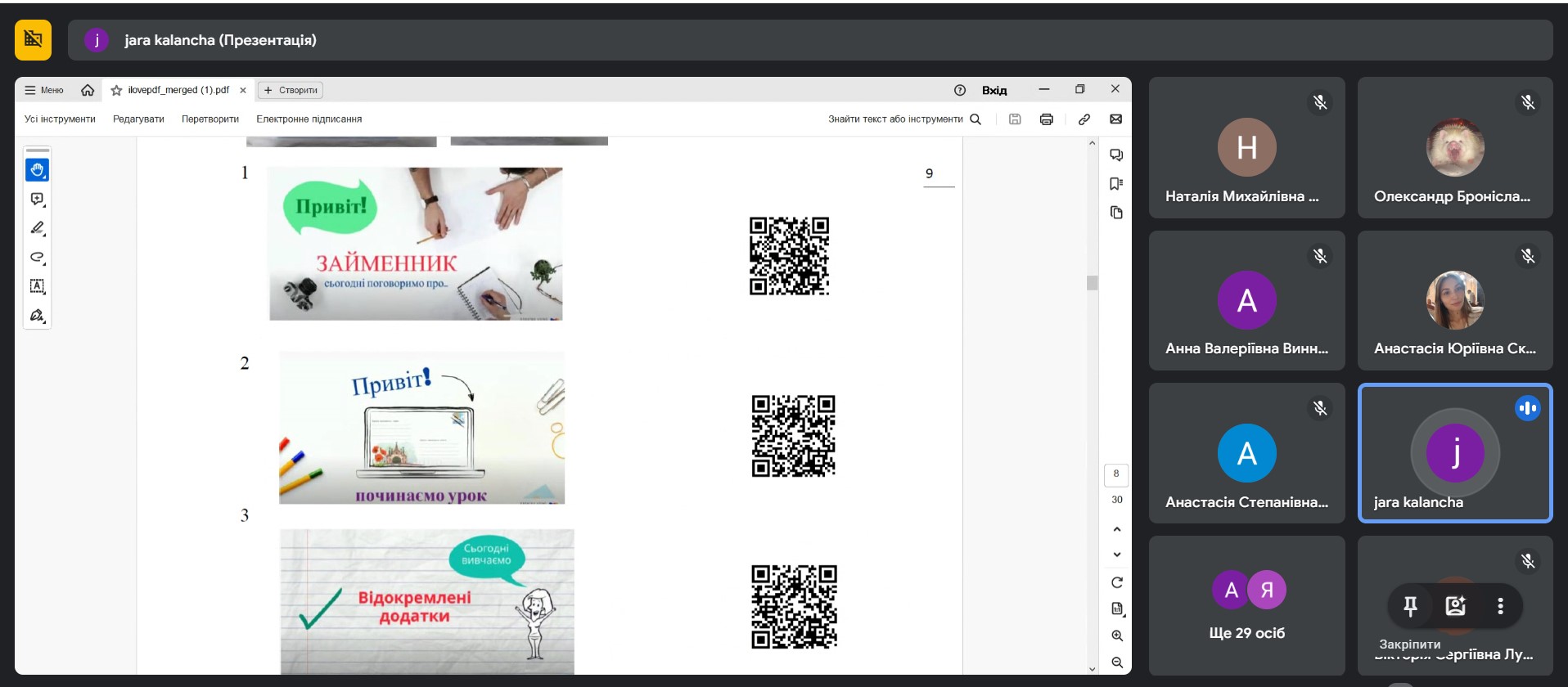Click the Знайти текст або інструменти search field
The height and width of the screenshot is (687, 1568).
(904, 119)
